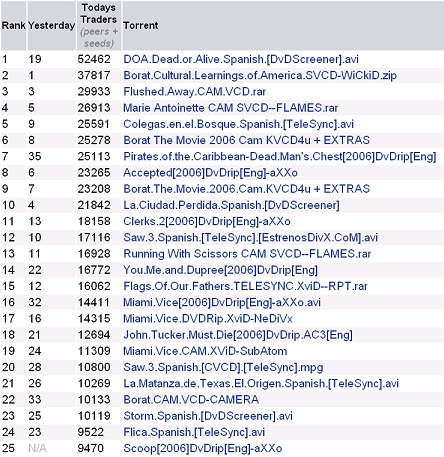The width and height of the screenshot is (444, 457).
Task: Click the Torrent column header
Action: click(x=141, y=26)
